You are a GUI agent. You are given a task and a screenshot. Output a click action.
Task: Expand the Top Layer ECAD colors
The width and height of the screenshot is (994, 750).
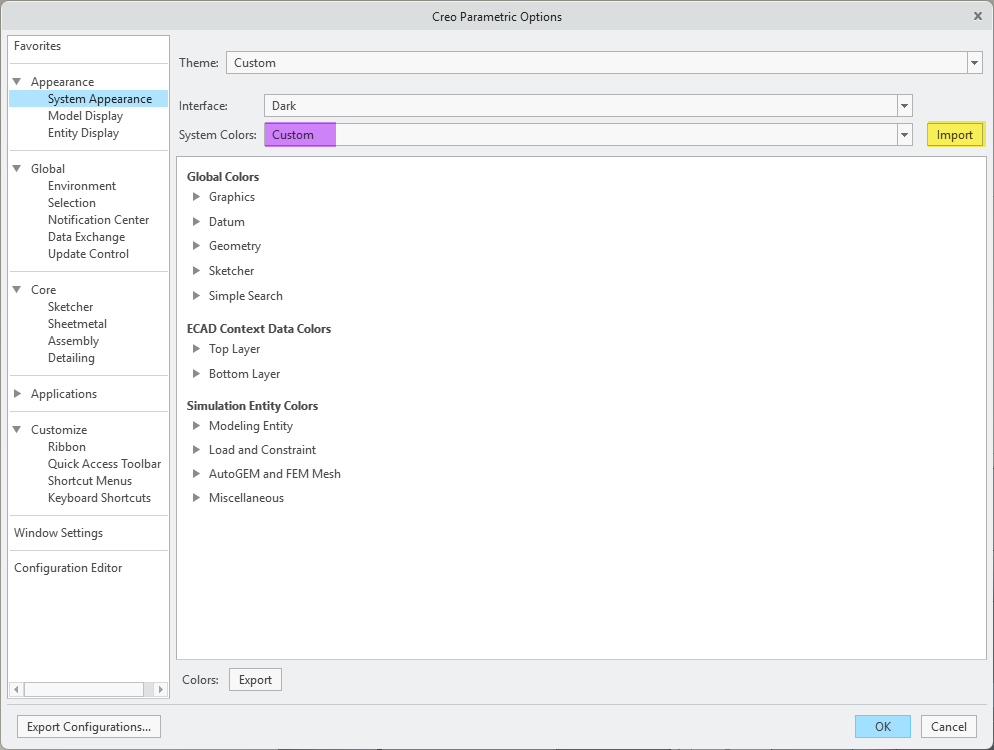click(x=196, y=349)
